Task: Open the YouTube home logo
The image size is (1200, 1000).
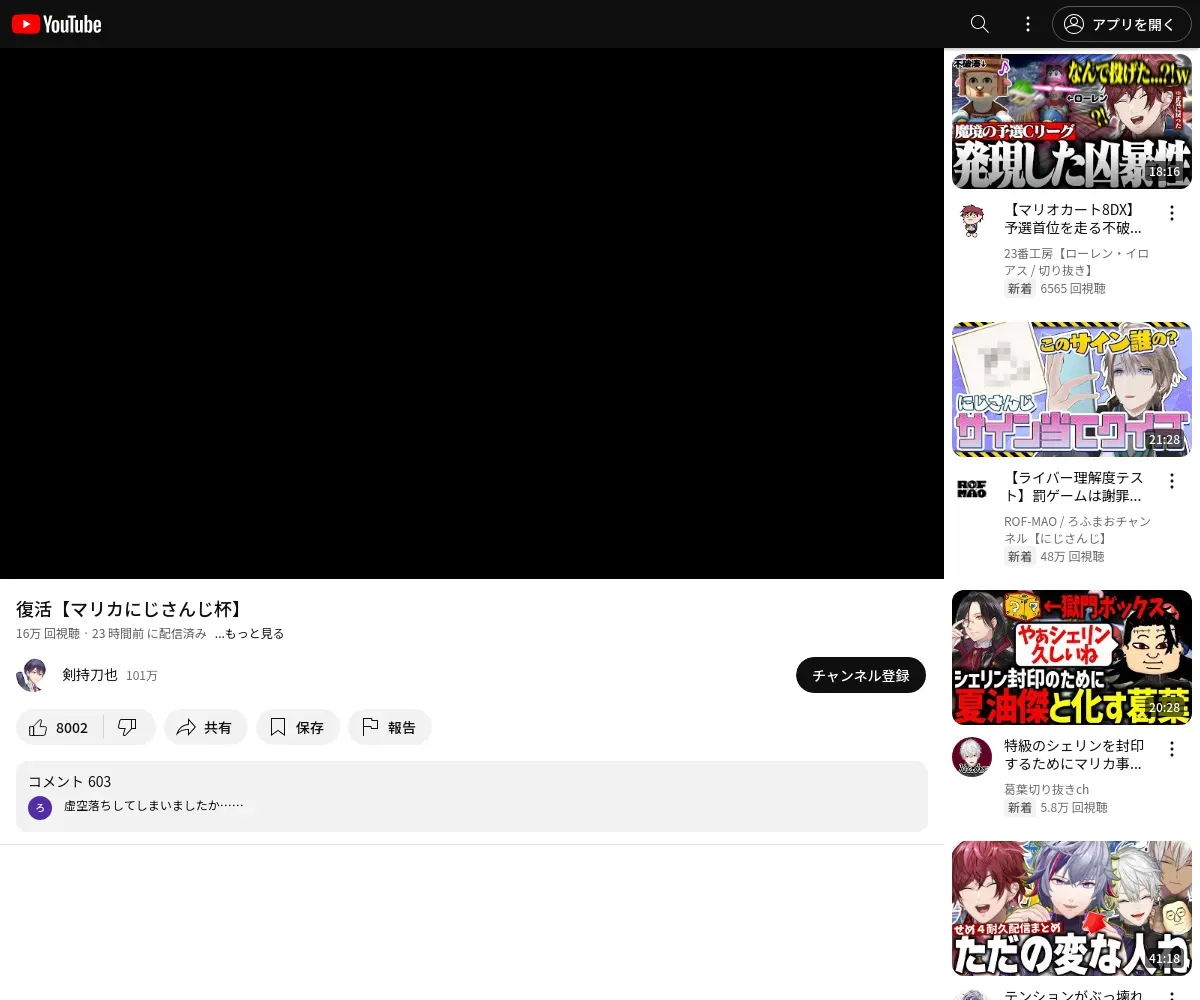Action: click(56, 24)
